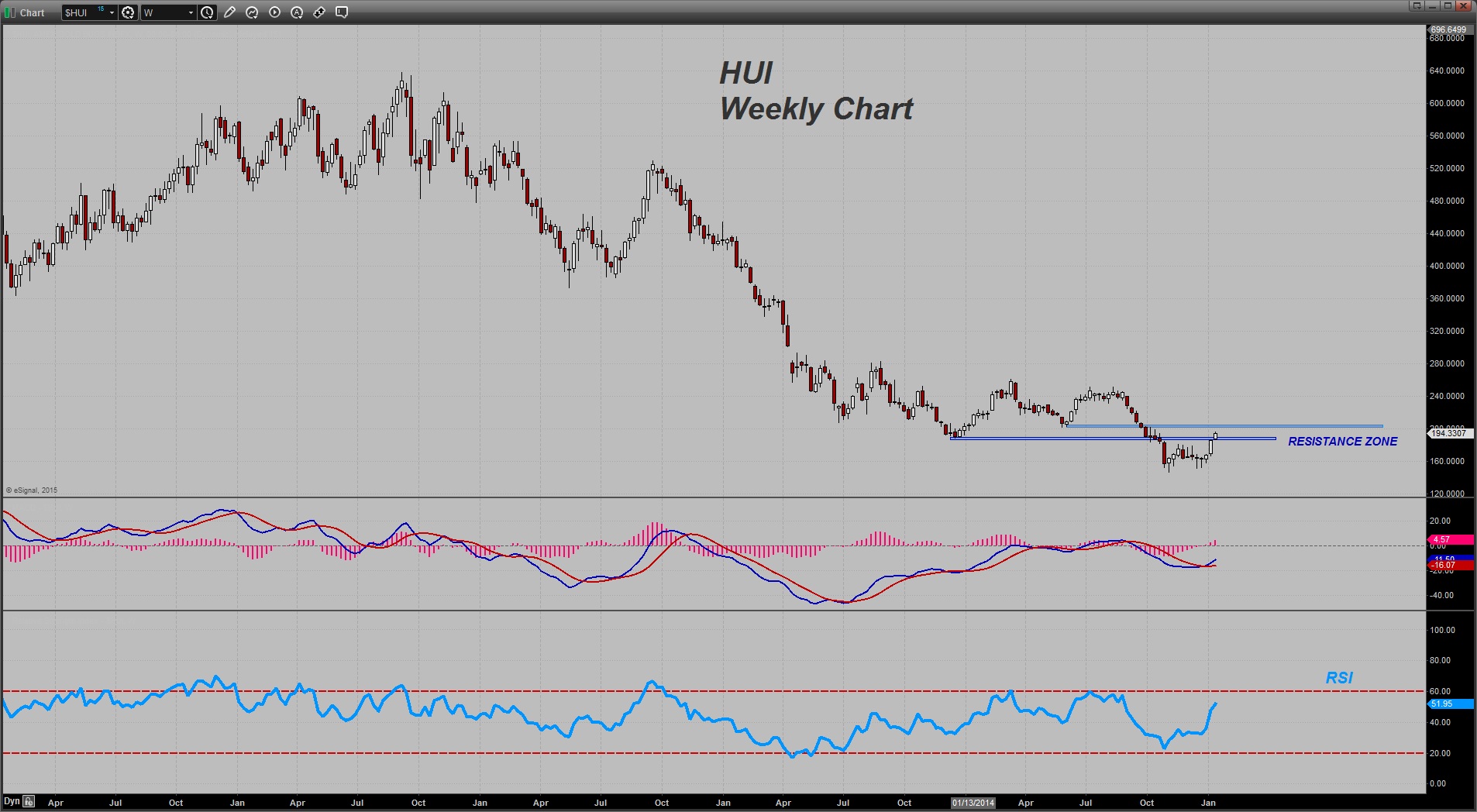This screenshot has height=812, width=1477.
Task: Open the comment bubble icon
Action: click(342, 12)
